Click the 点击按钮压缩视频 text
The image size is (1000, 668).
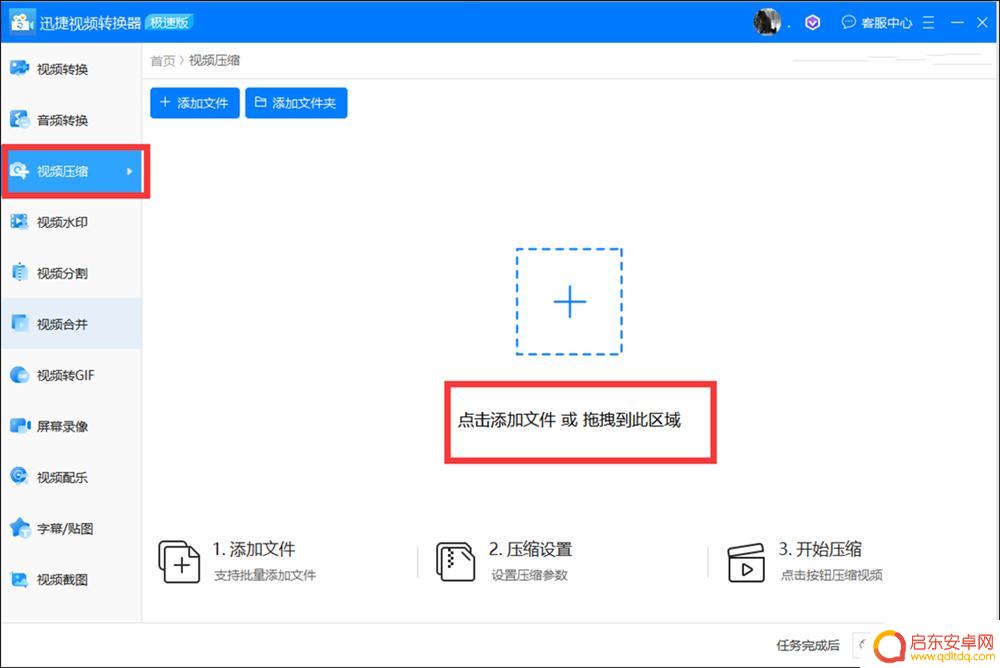[832, 575]
